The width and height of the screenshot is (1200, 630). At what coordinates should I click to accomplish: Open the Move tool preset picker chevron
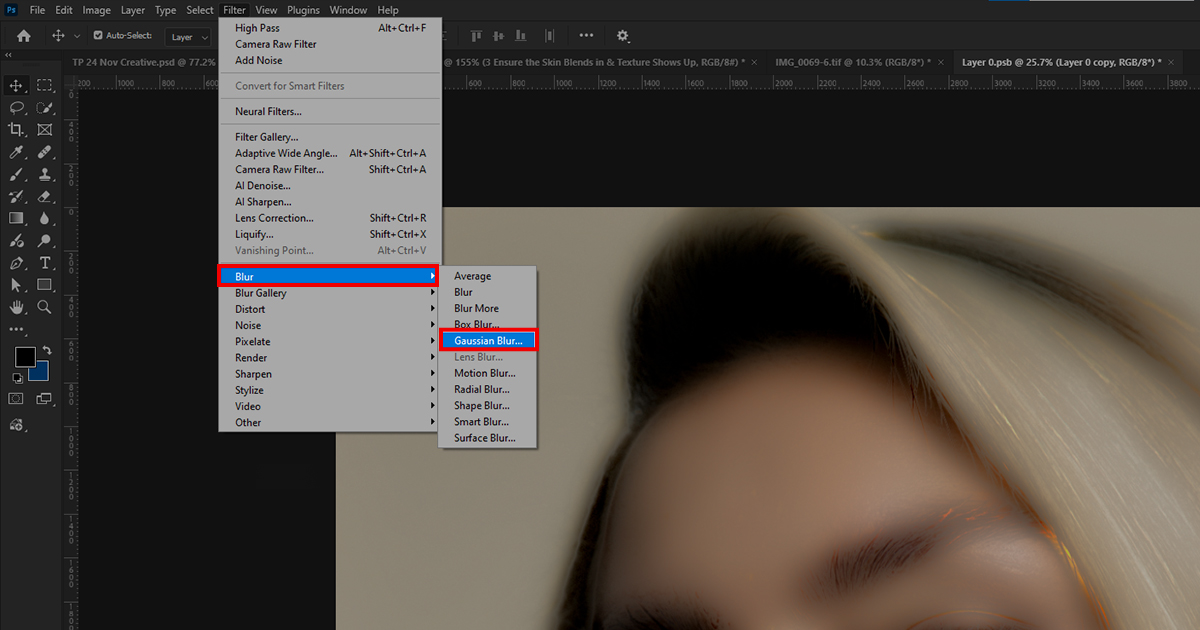pos(77,37)
